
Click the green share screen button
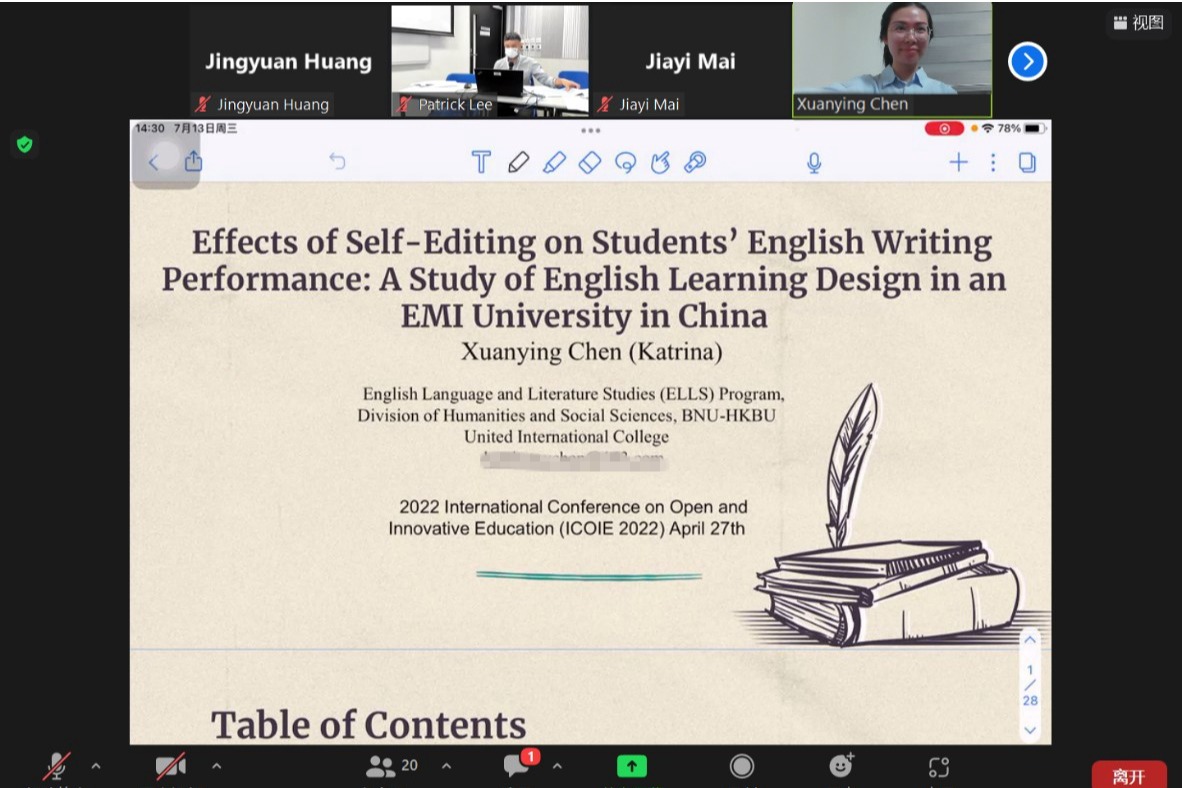click(x=631, y=766)
